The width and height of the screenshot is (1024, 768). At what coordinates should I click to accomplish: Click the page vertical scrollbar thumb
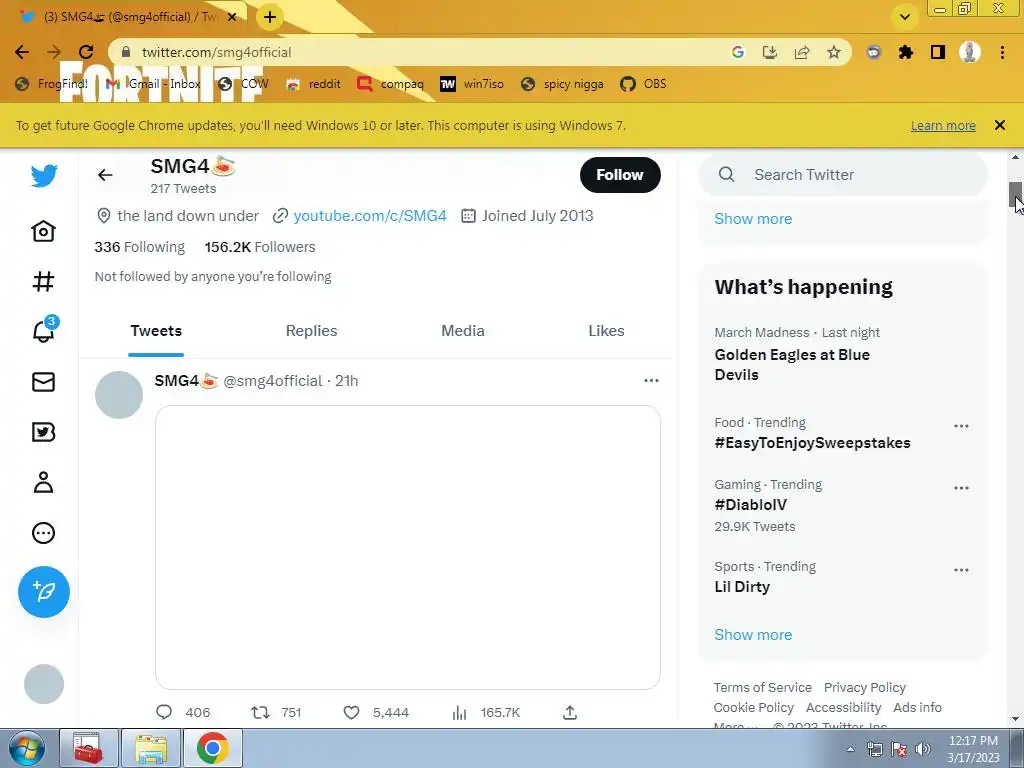(x=1016, y=195)
